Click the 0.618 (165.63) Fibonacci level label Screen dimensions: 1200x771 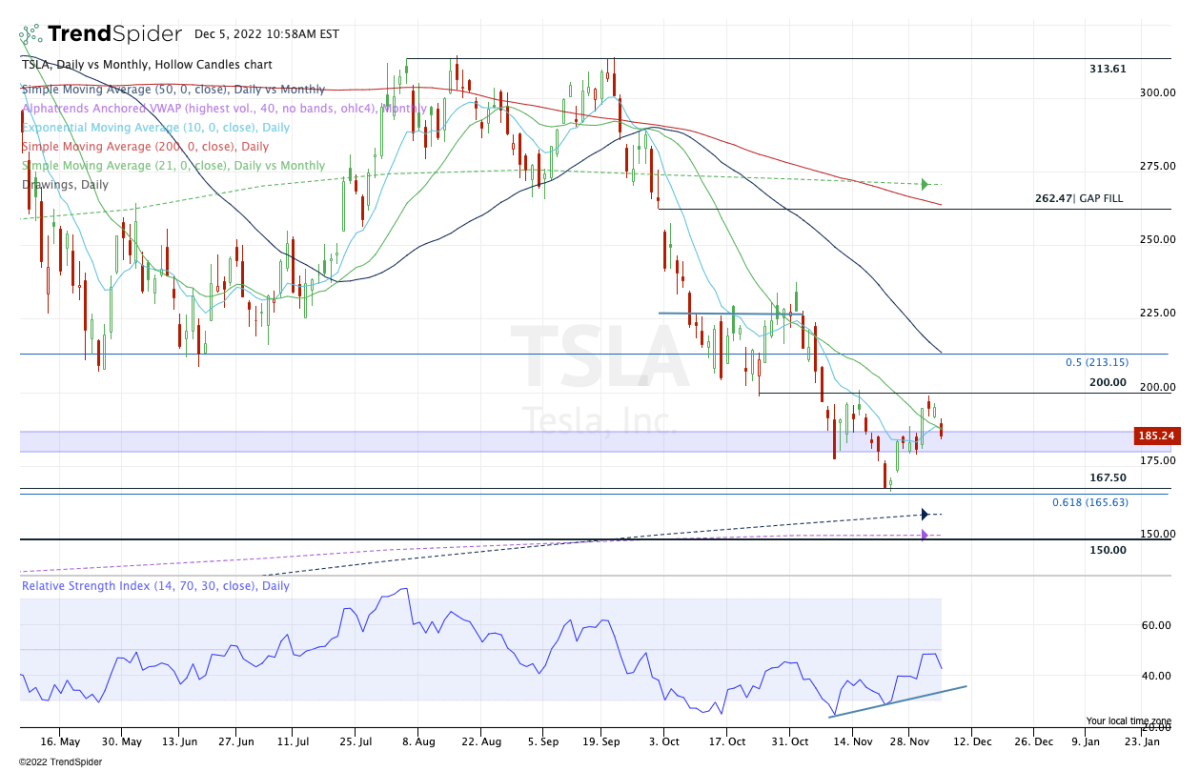point(1089,502)
